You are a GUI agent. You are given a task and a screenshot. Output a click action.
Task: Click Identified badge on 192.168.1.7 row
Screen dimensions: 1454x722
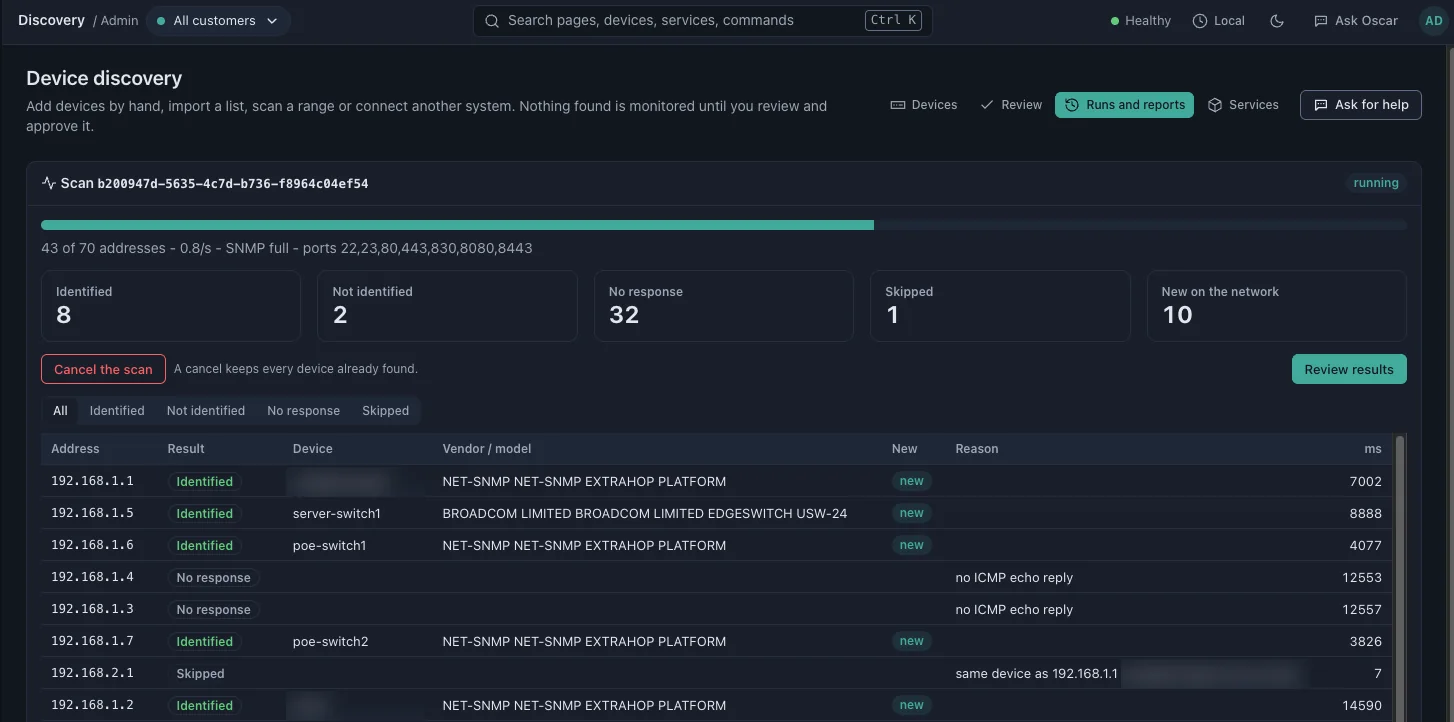[x=205, y=641]
